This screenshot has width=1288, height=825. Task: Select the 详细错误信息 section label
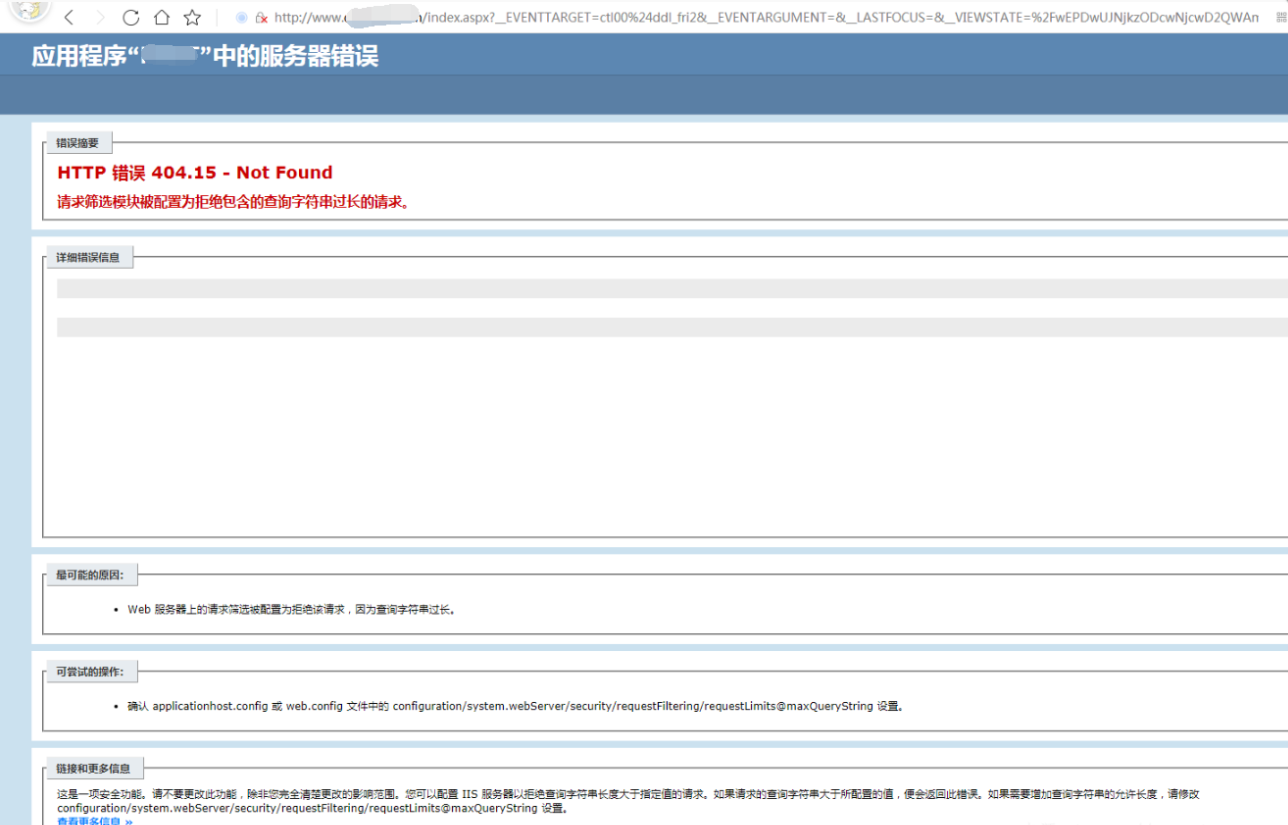[x=88, y=257]
